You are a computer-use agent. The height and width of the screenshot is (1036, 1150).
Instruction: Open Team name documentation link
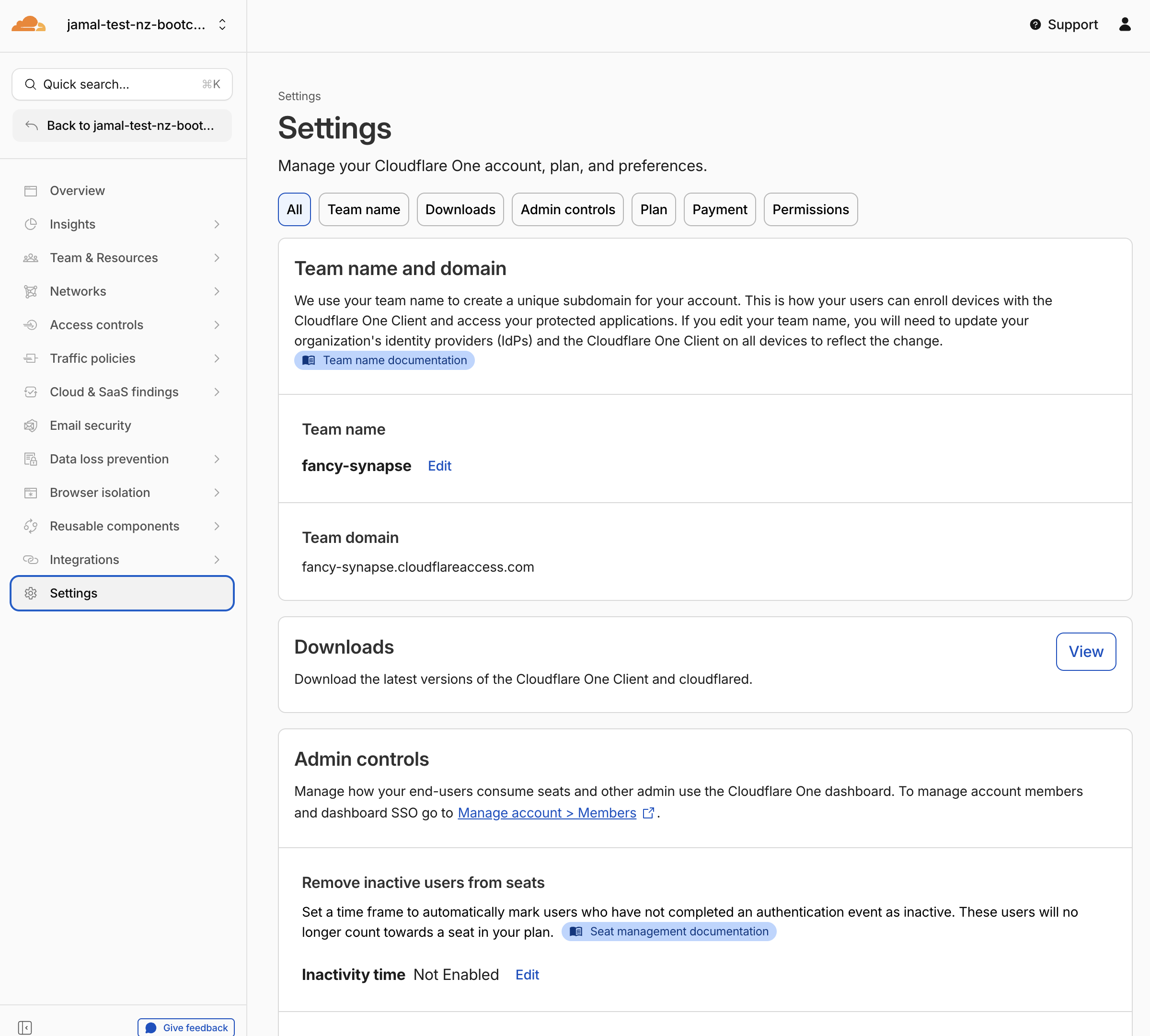pos(384,360)
